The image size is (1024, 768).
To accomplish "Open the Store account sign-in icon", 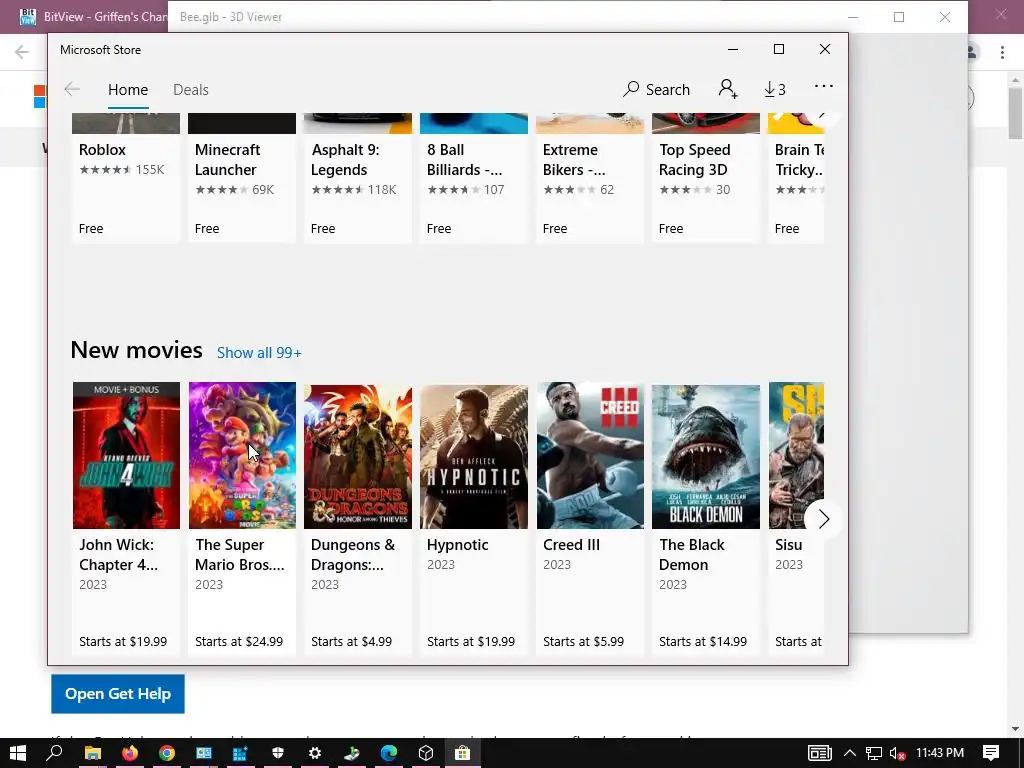I will (x=728, y=89).
